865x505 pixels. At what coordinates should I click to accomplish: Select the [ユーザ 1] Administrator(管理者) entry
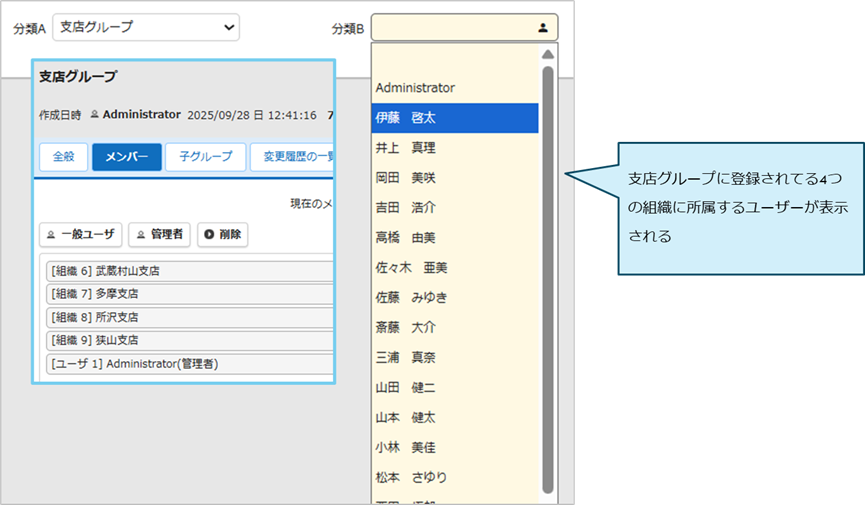tap(190, 363)
